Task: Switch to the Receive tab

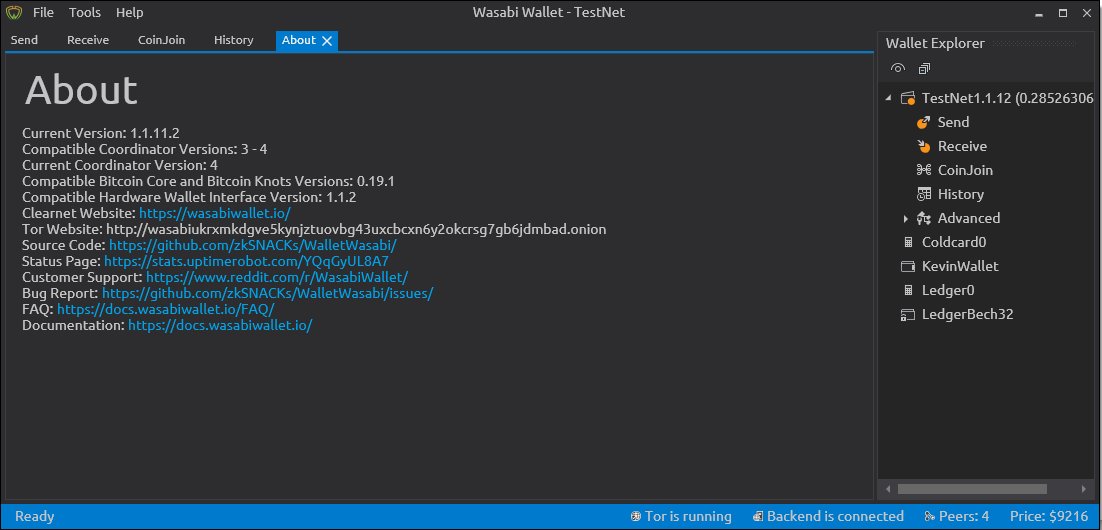Action: point(88,40)
